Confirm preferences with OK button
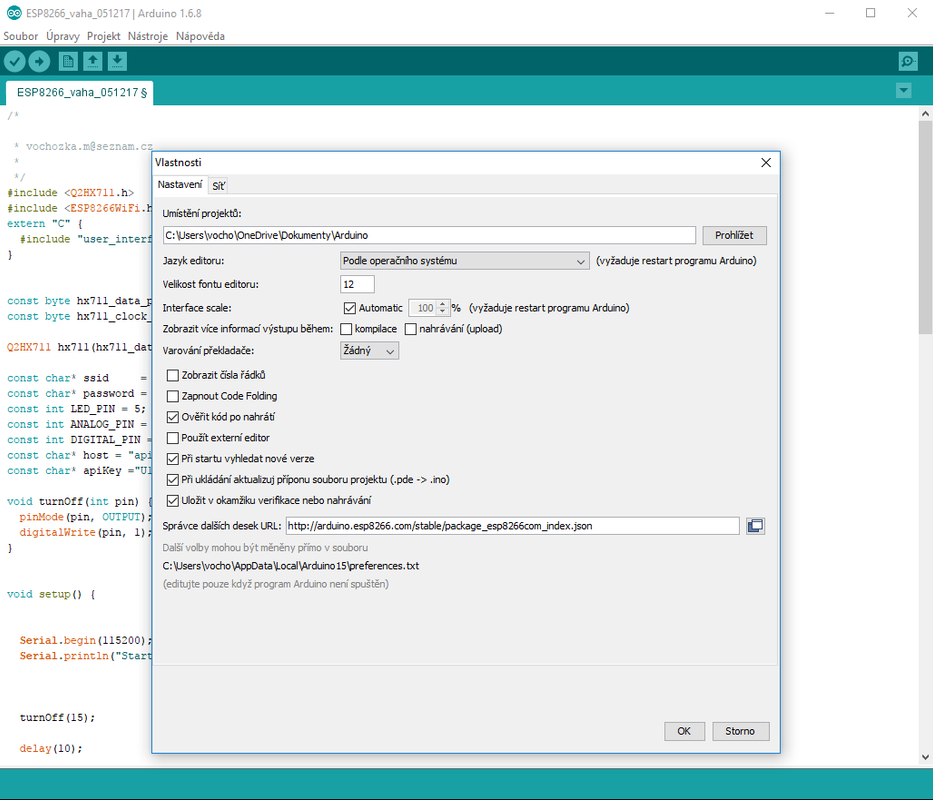Screen dimensions: 933x800 (x=684, y=731)
